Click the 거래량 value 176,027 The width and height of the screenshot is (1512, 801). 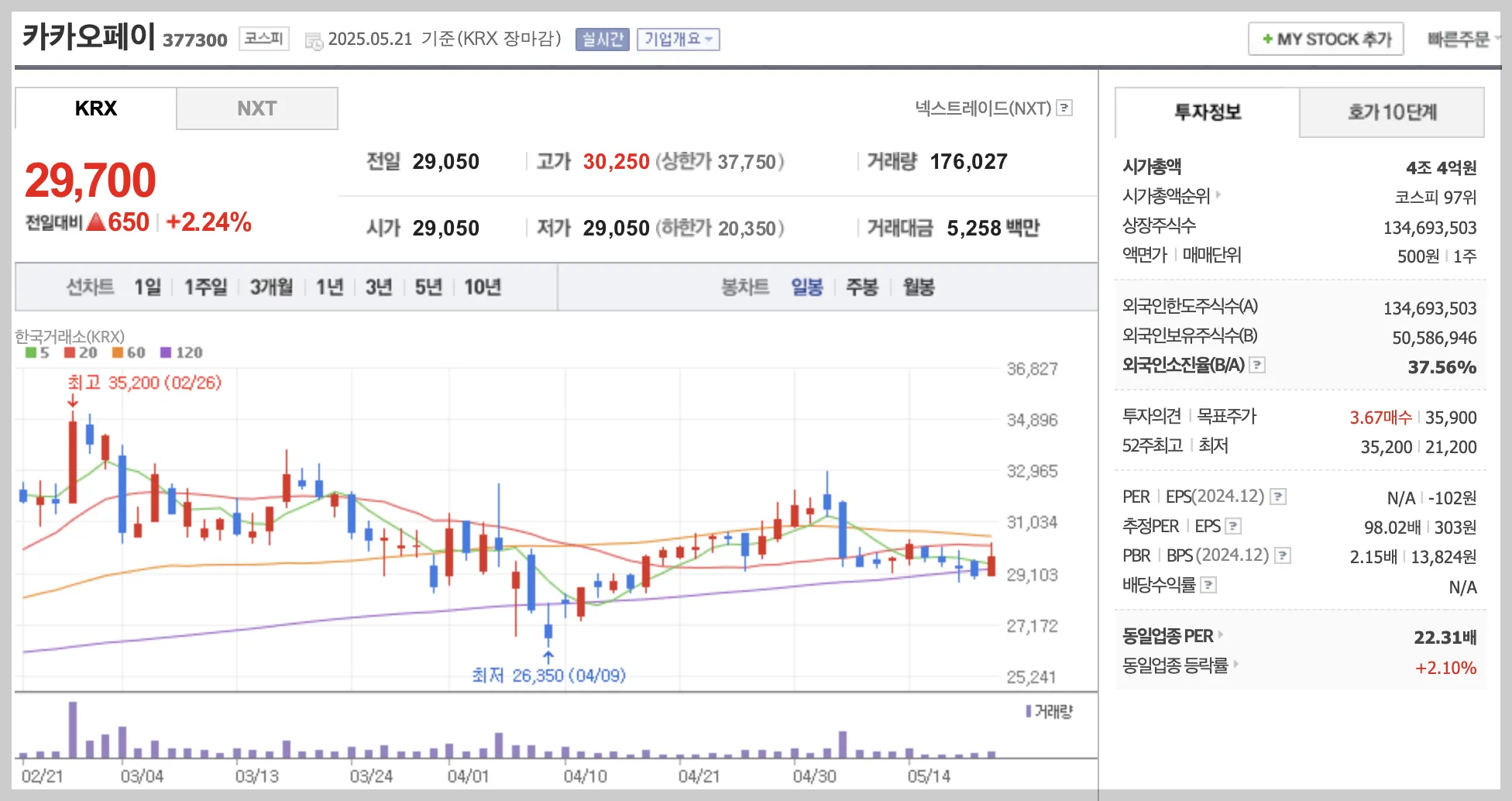click(968, 161)
